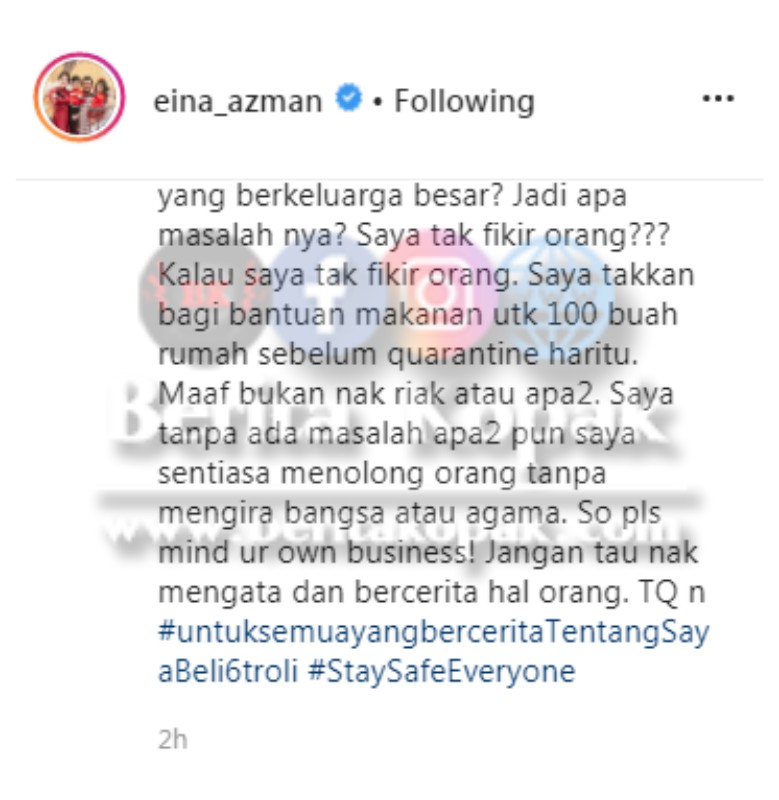Click the blue verified badge
Image resolution: width=779 pixels, height=800 pixels.
[x=348, y=98]
